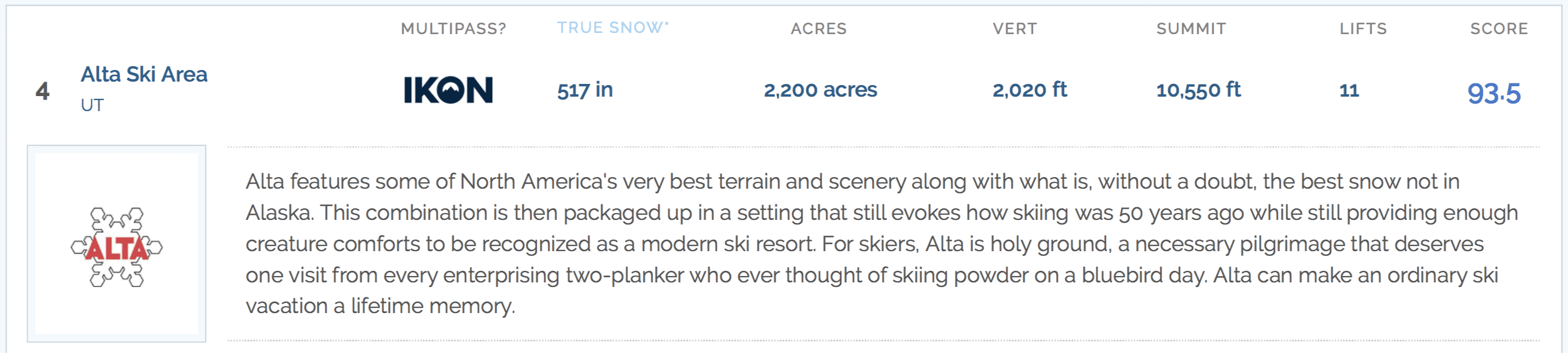Click the 10,550 ft summit value
This screenshot has height=353, width=1568.
(1198, 90)
